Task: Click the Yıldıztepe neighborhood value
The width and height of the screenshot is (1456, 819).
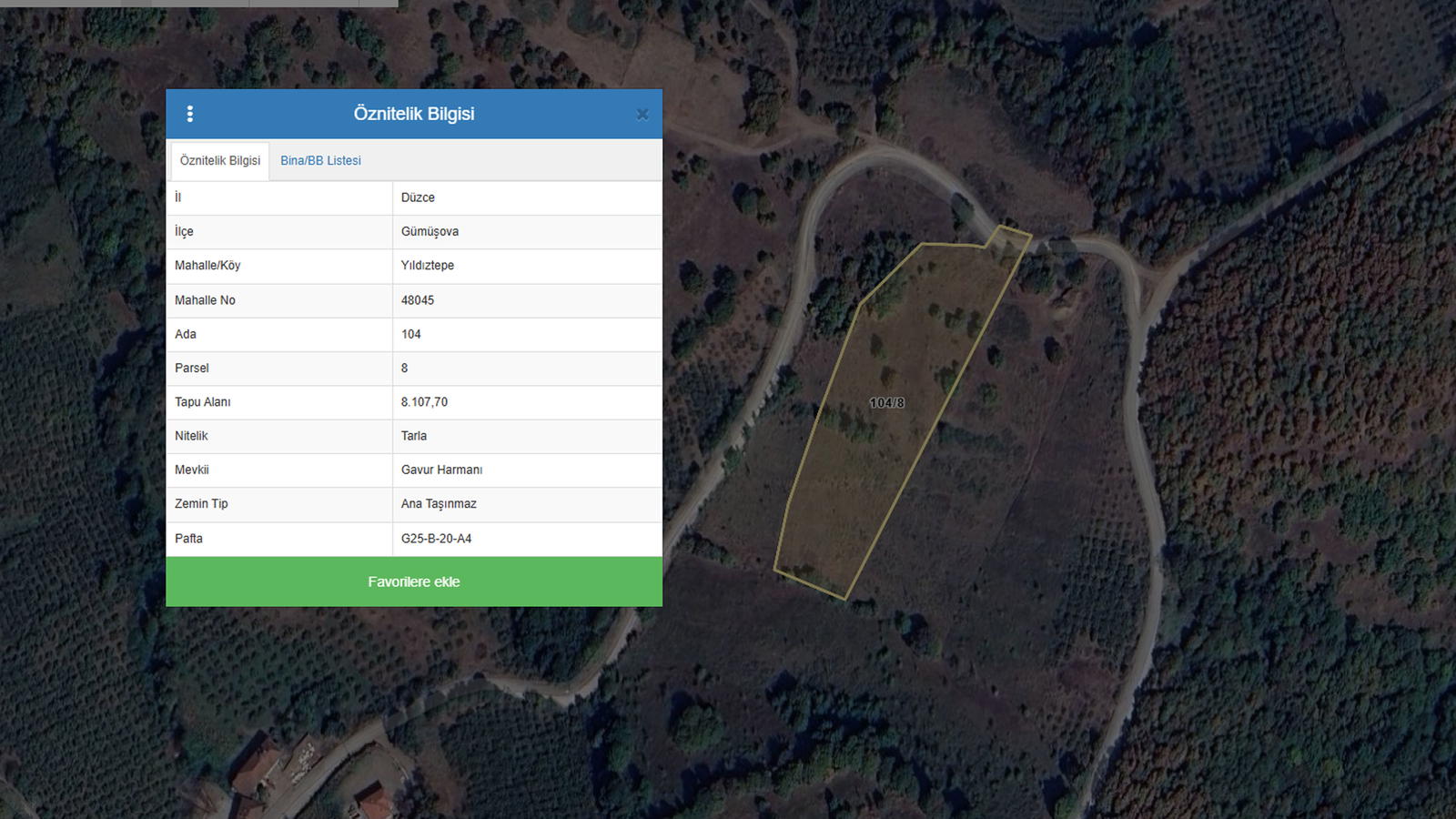Action: tap(427, 266)
